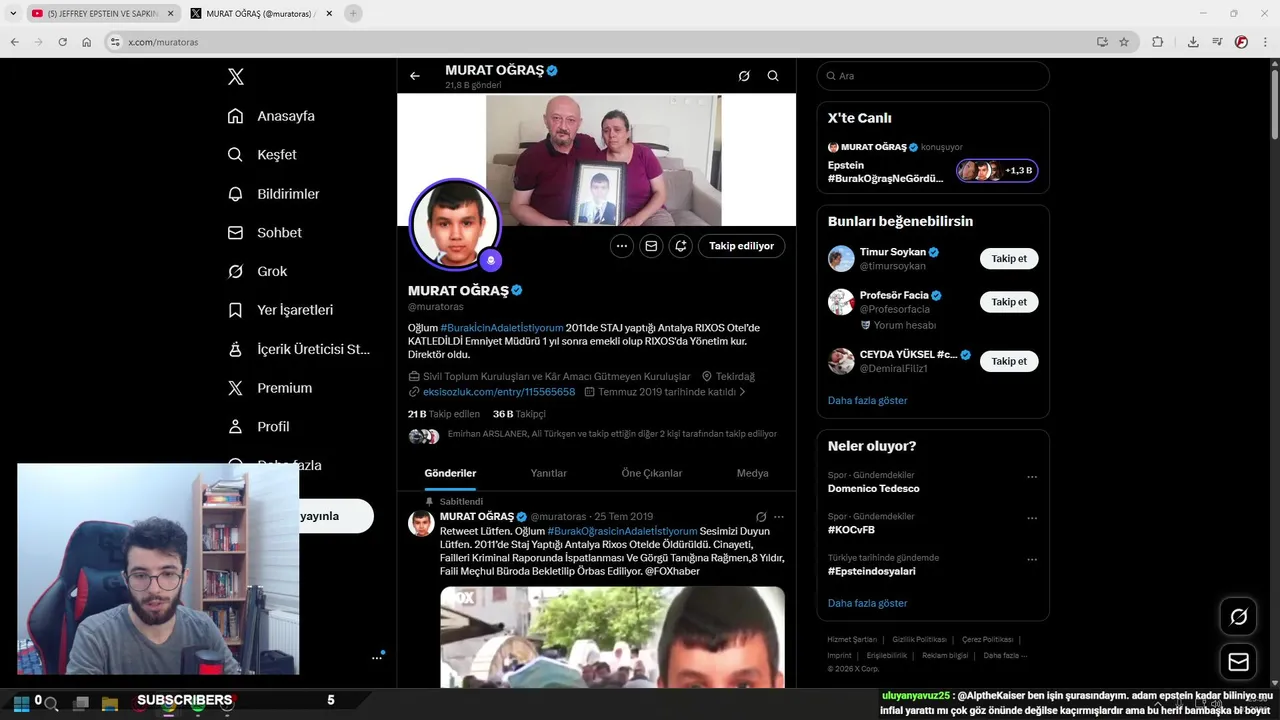This screenshot has height=720, width=1280.
Task: Open Premium in sidebar
Action: pos(269,388)
